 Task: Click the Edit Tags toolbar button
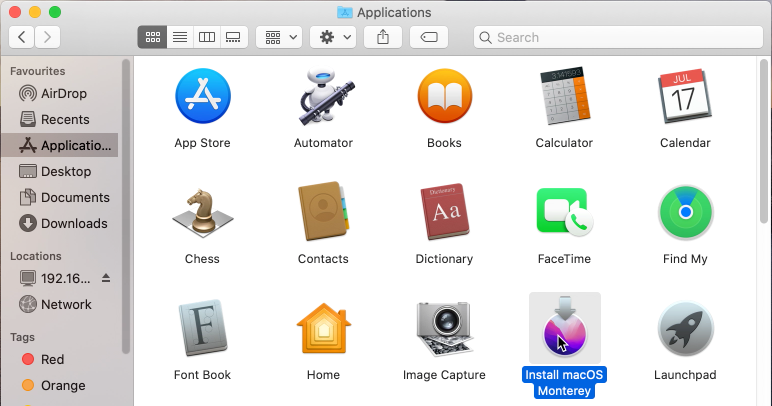tap(429, 37)
